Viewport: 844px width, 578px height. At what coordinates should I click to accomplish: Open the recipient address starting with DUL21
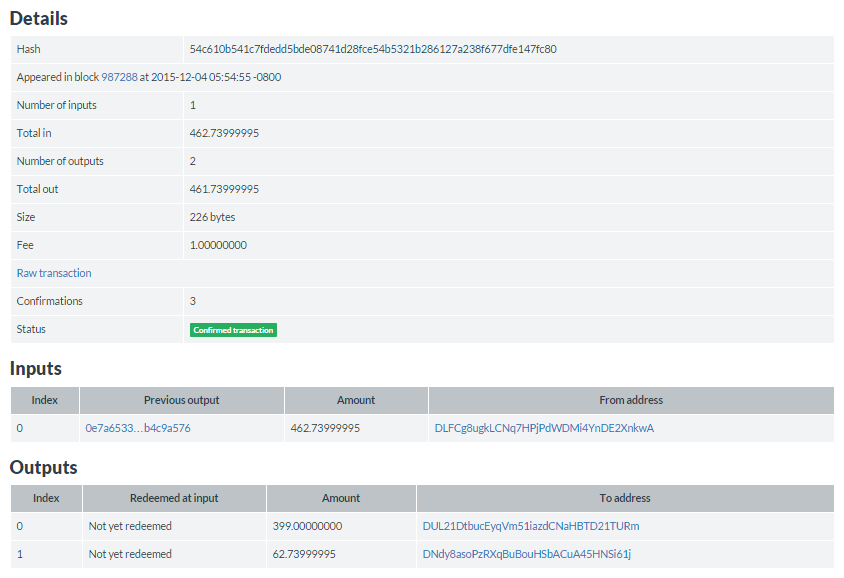coord(530,526)
